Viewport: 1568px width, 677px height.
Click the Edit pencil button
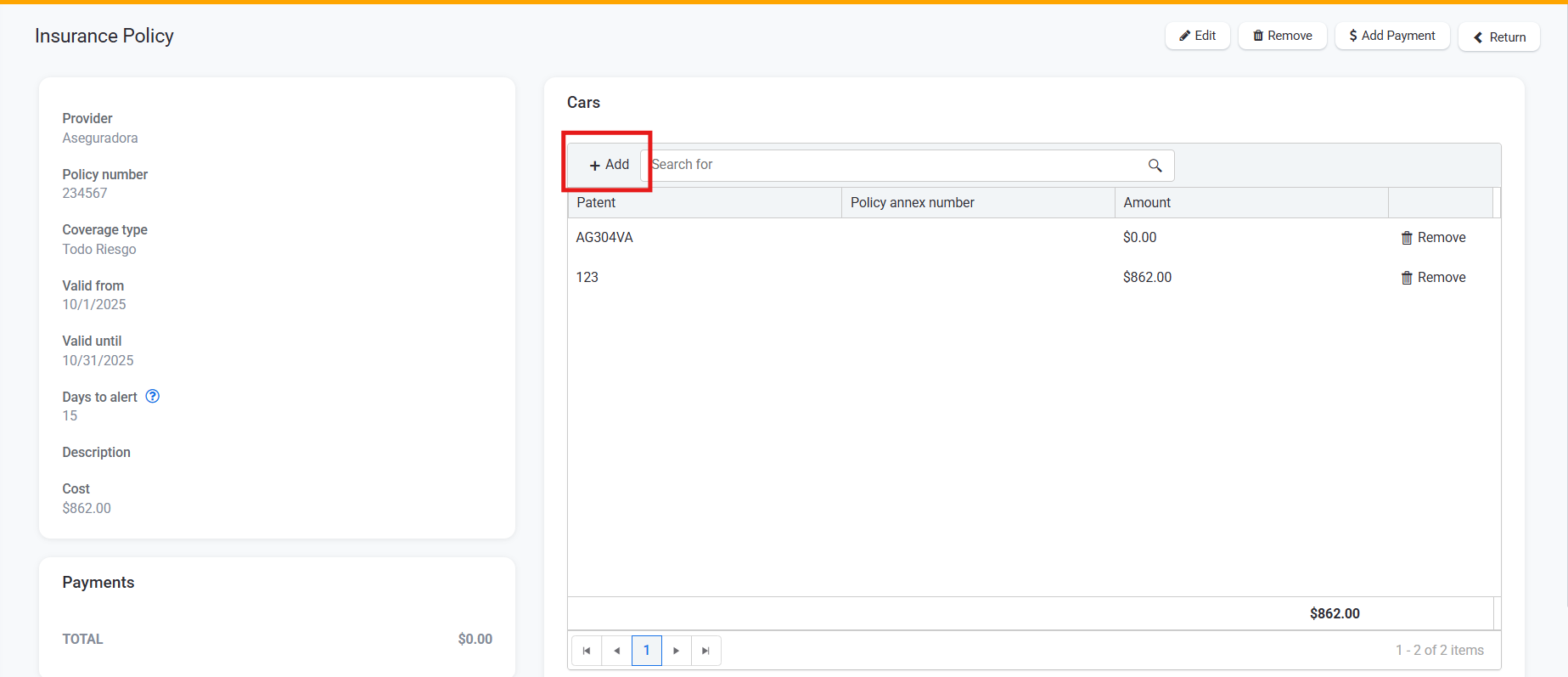coord(1197,36)
